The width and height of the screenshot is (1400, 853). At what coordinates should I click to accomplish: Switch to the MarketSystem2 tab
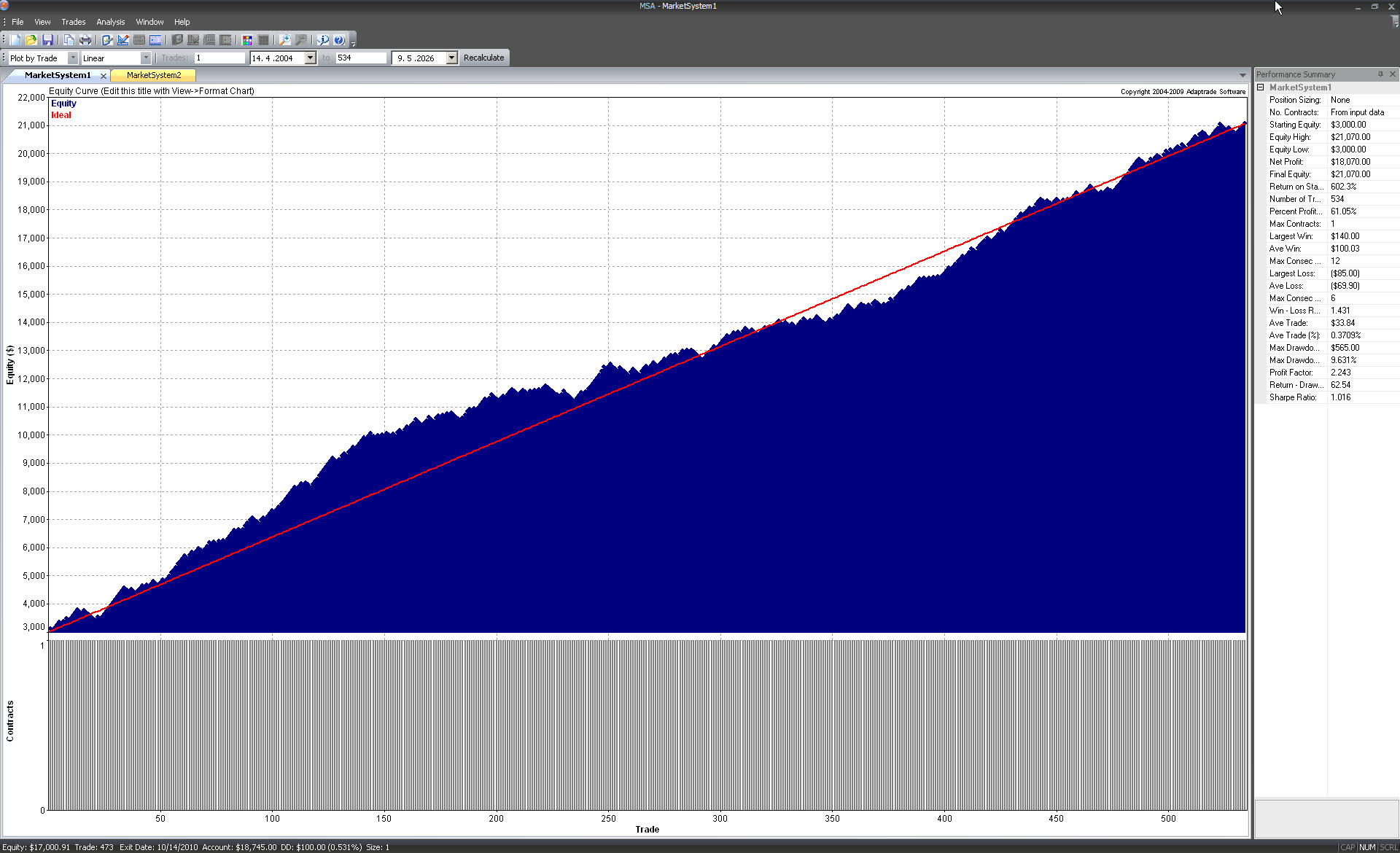[x=153, y=75]
